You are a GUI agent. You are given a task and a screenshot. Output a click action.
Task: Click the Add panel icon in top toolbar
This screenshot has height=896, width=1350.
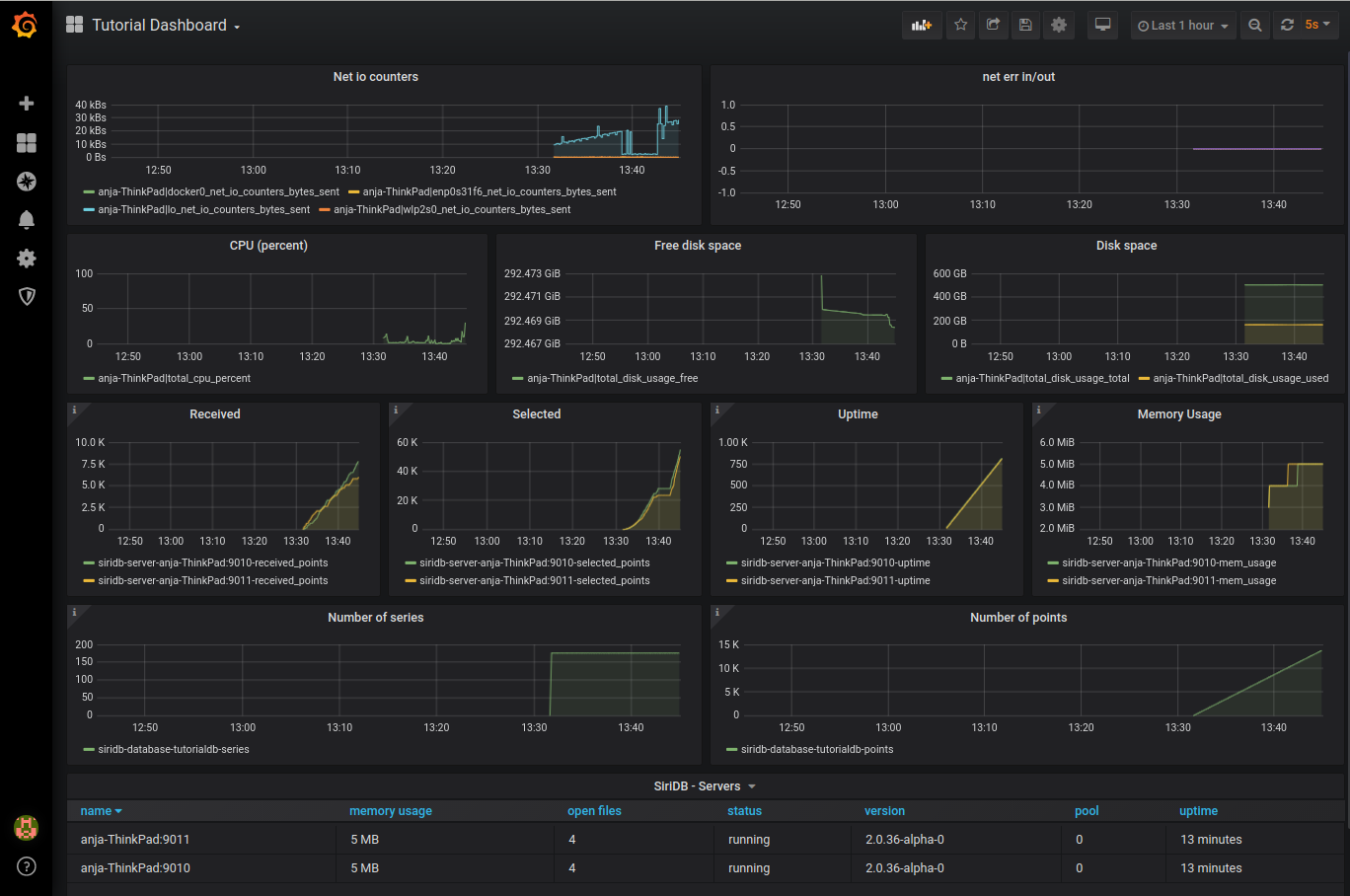(x=921, y=25)
